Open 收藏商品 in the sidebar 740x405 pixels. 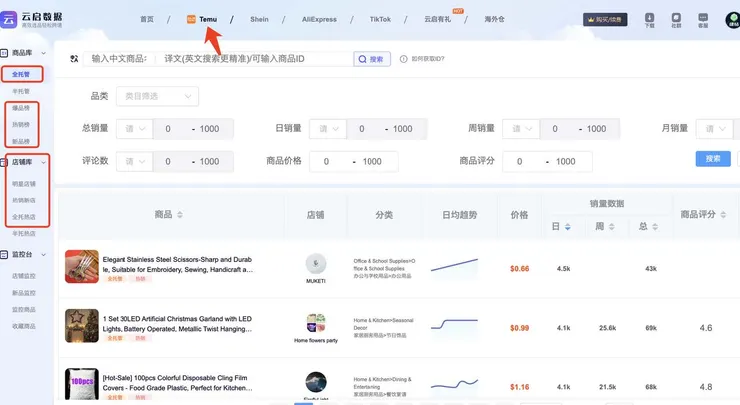click(x=24, y=326)
